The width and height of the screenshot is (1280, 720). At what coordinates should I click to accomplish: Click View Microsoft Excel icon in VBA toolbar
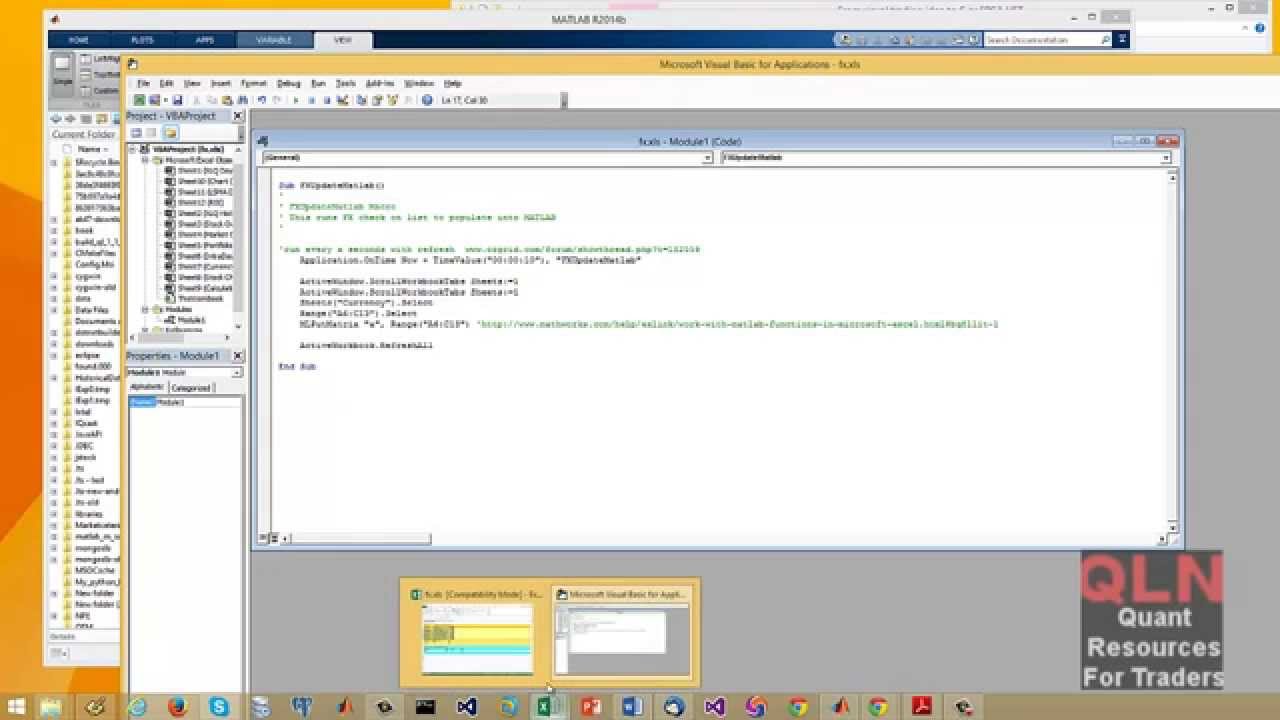(140, 100)
